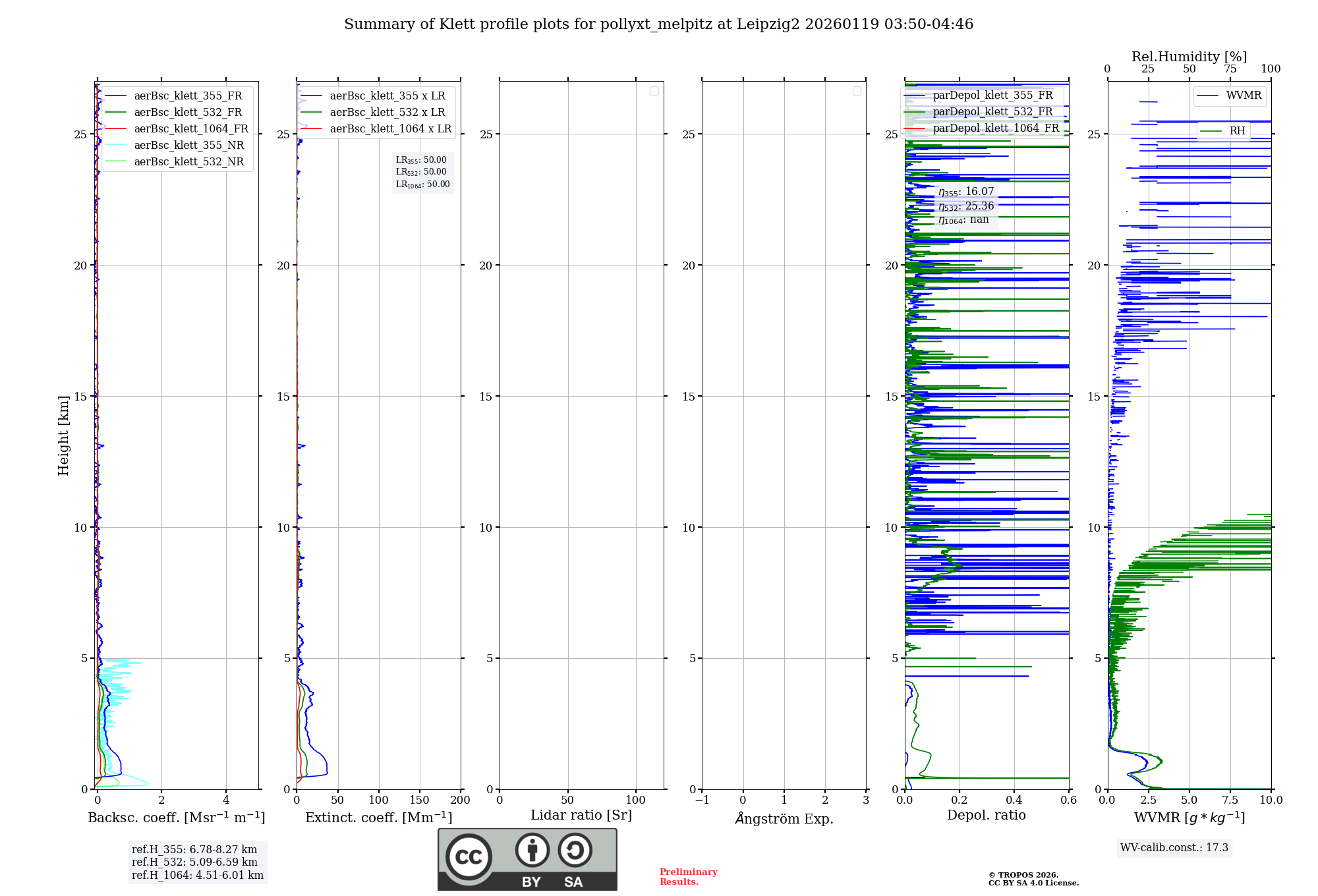Click the TROPOS 2026 CC BY SA license text
The image size is (1318, 896).
[1033, 879]
